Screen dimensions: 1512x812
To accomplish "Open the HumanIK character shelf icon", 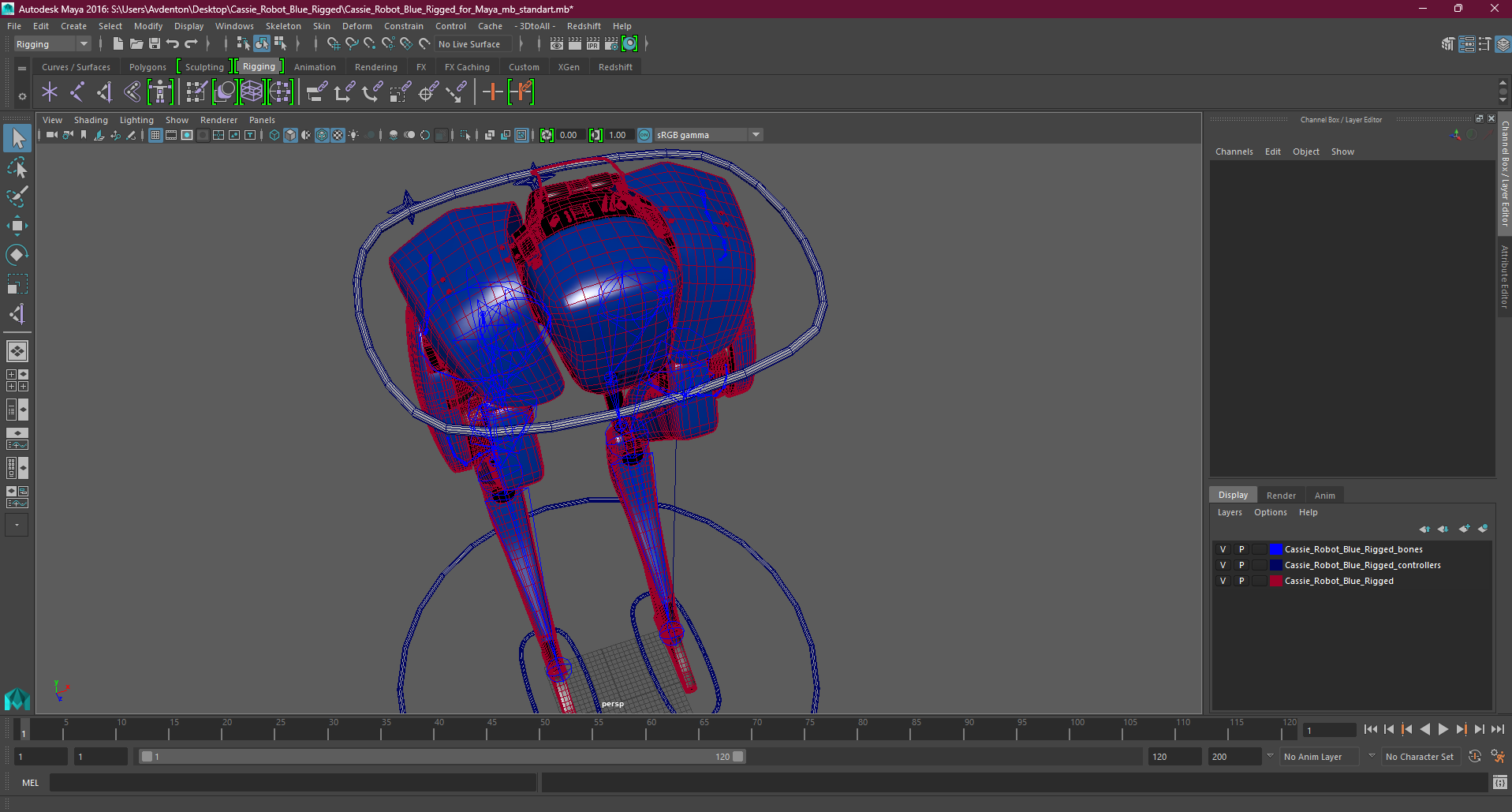I will (x=160, y=92).
